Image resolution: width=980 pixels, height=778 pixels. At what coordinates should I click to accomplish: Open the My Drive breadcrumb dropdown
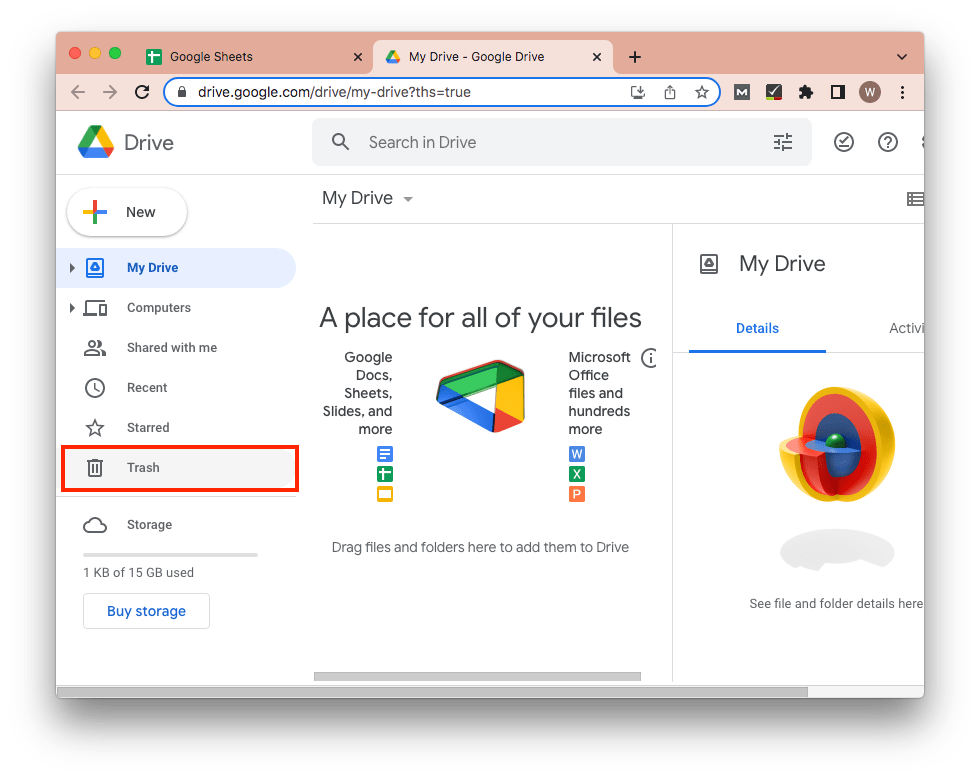408,198
